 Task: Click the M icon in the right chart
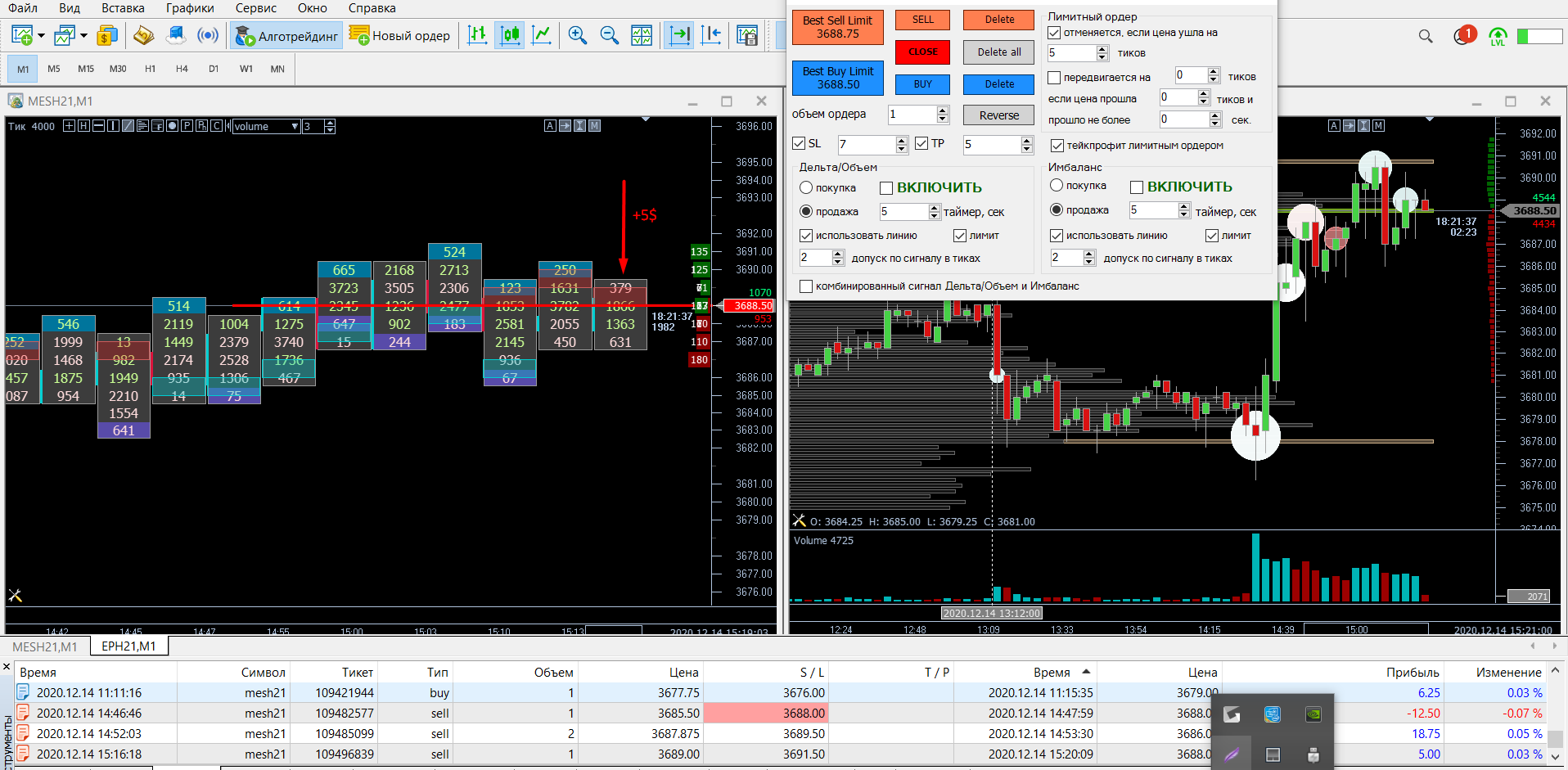(x=1378, y=125)
